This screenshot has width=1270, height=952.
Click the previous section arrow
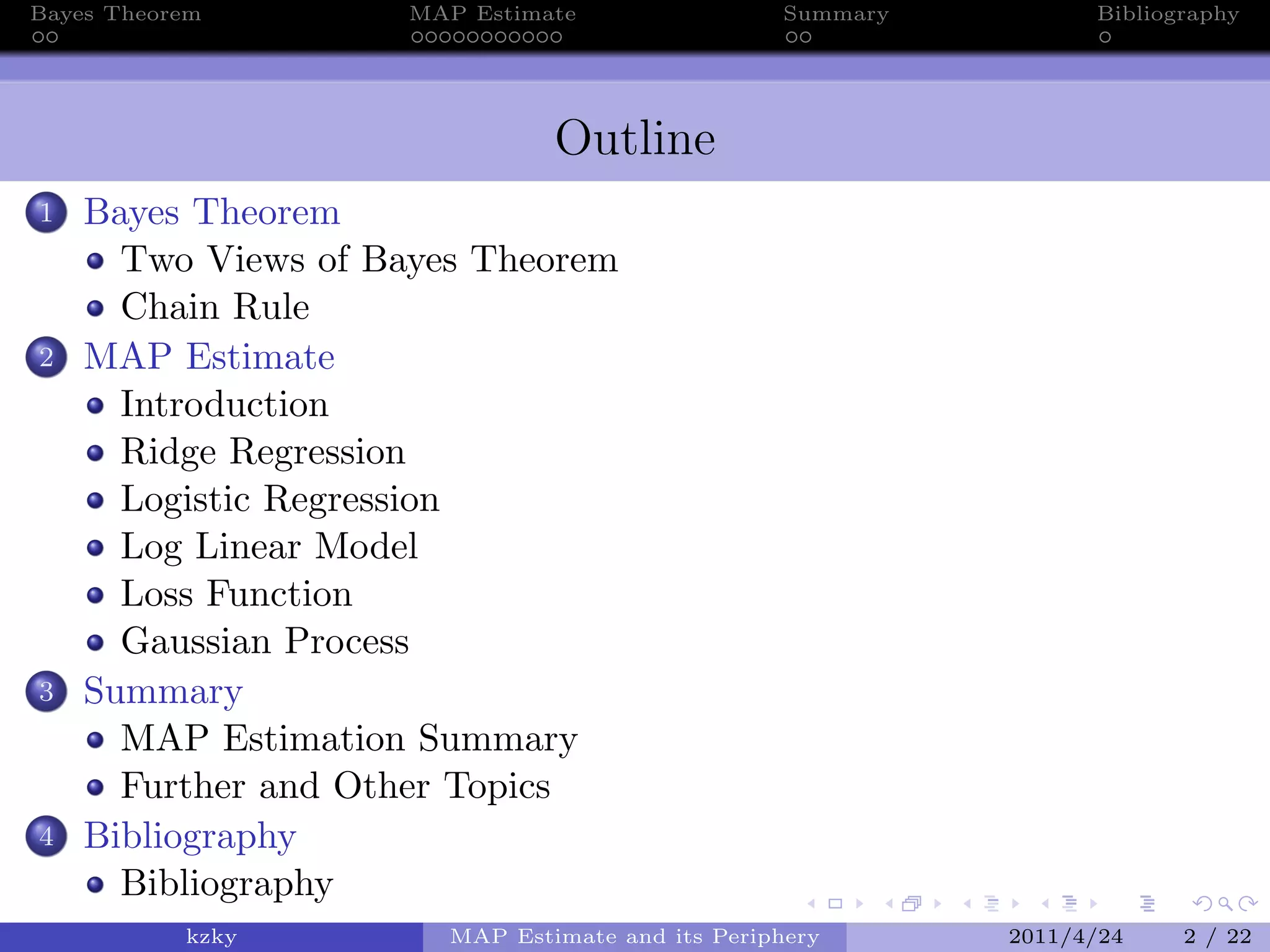click(1046, 904)
